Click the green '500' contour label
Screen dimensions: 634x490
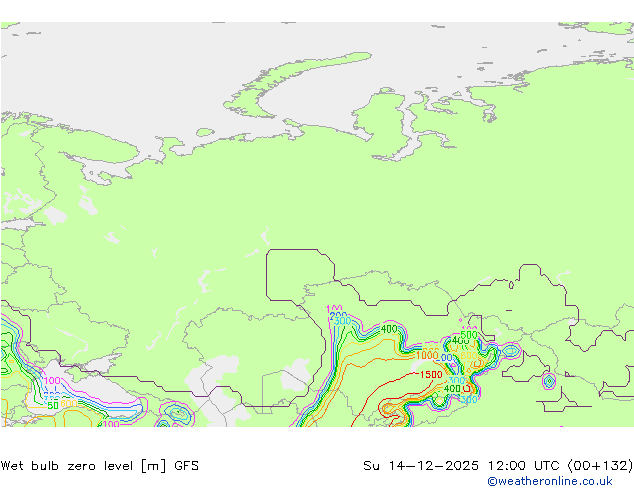point(469,335)
